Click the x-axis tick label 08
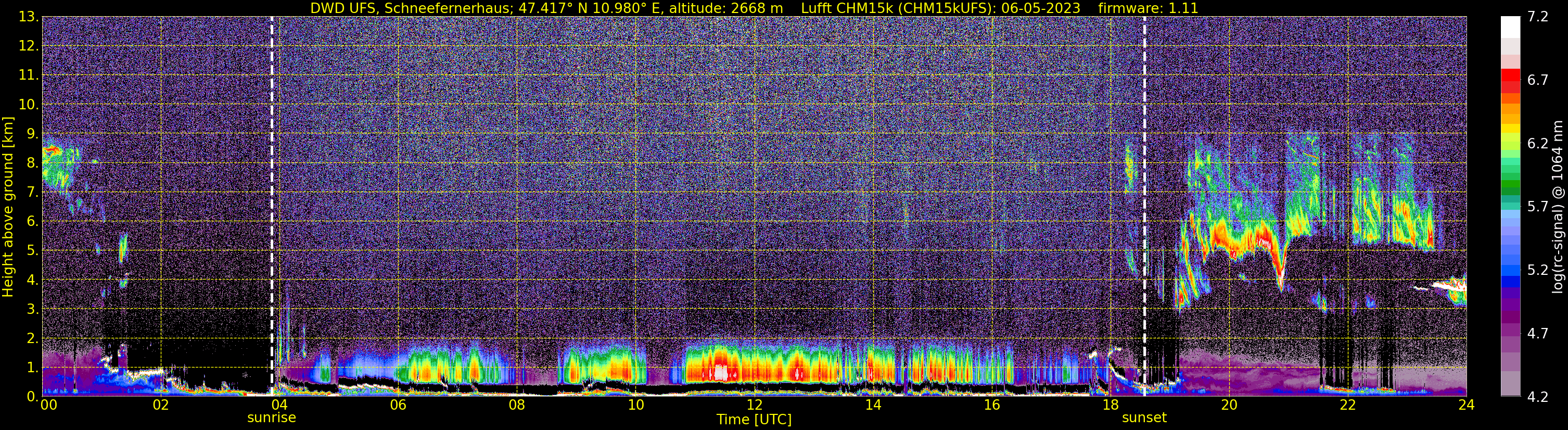Screen dimensions: 1568x430 coord(516,405)
